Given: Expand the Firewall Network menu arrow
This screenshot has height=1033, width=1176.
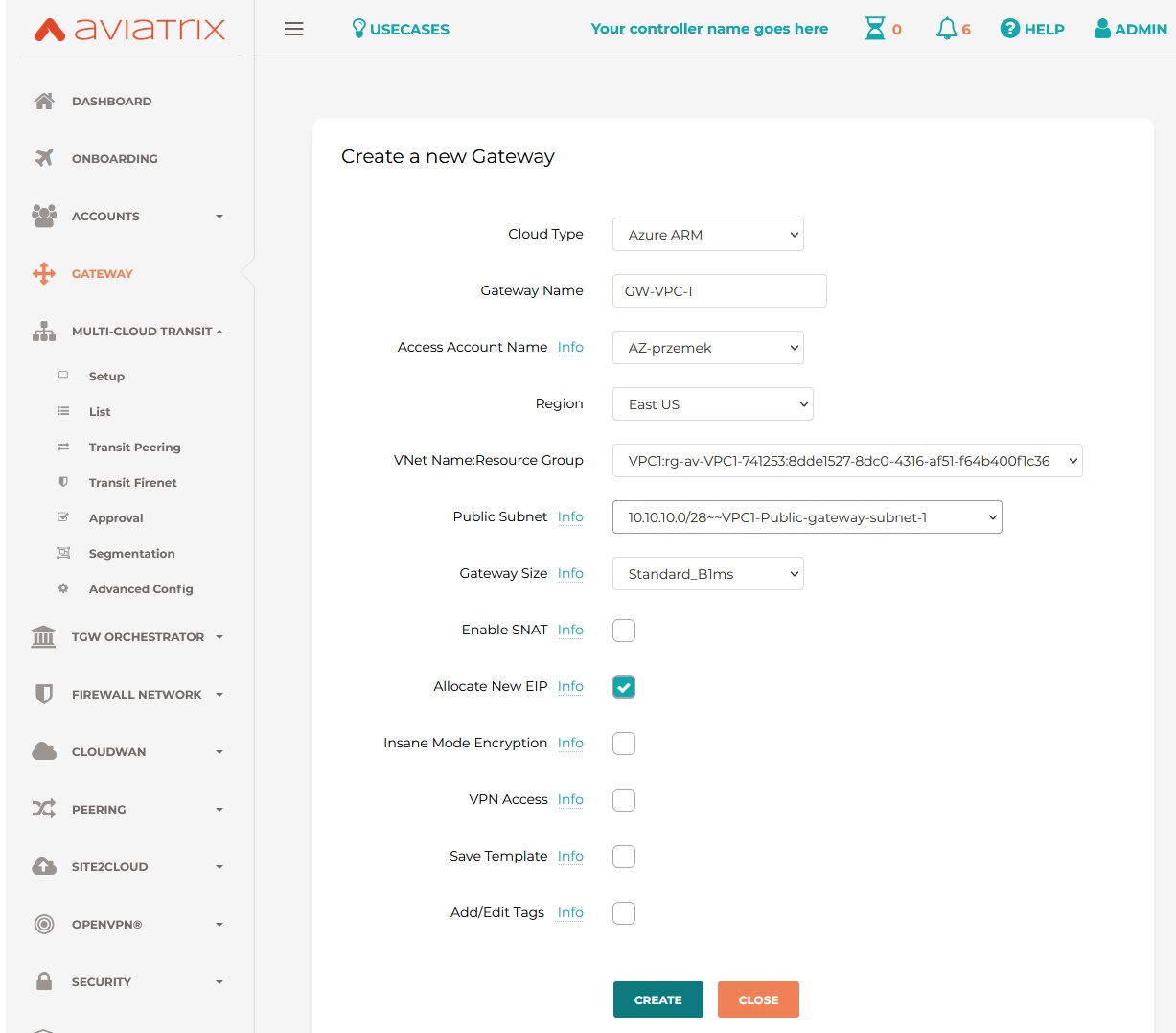Looking at the screenshot, I should tap(219, 695).
